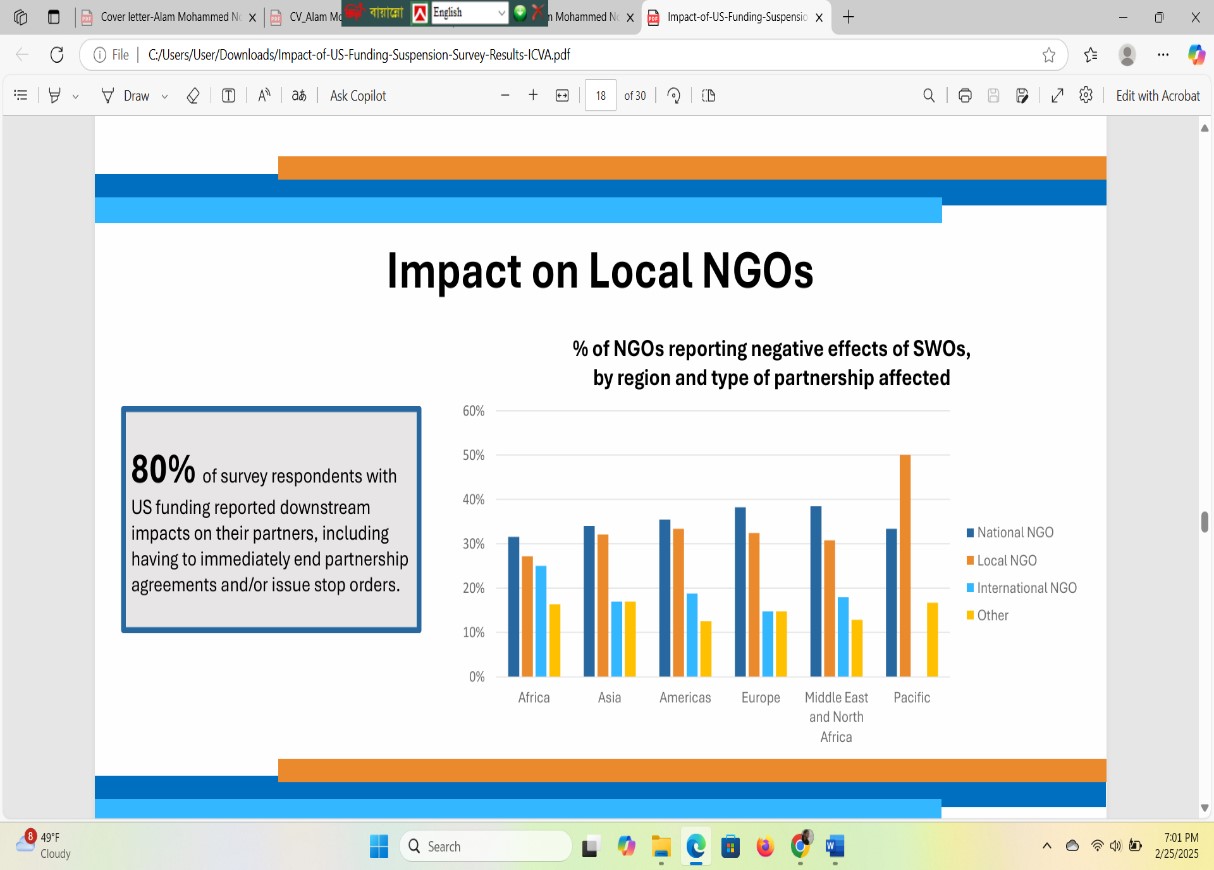The width and height of the screenshot is (1214, 870).
Task: Search within the PDF
Action: tap(929, 96)
